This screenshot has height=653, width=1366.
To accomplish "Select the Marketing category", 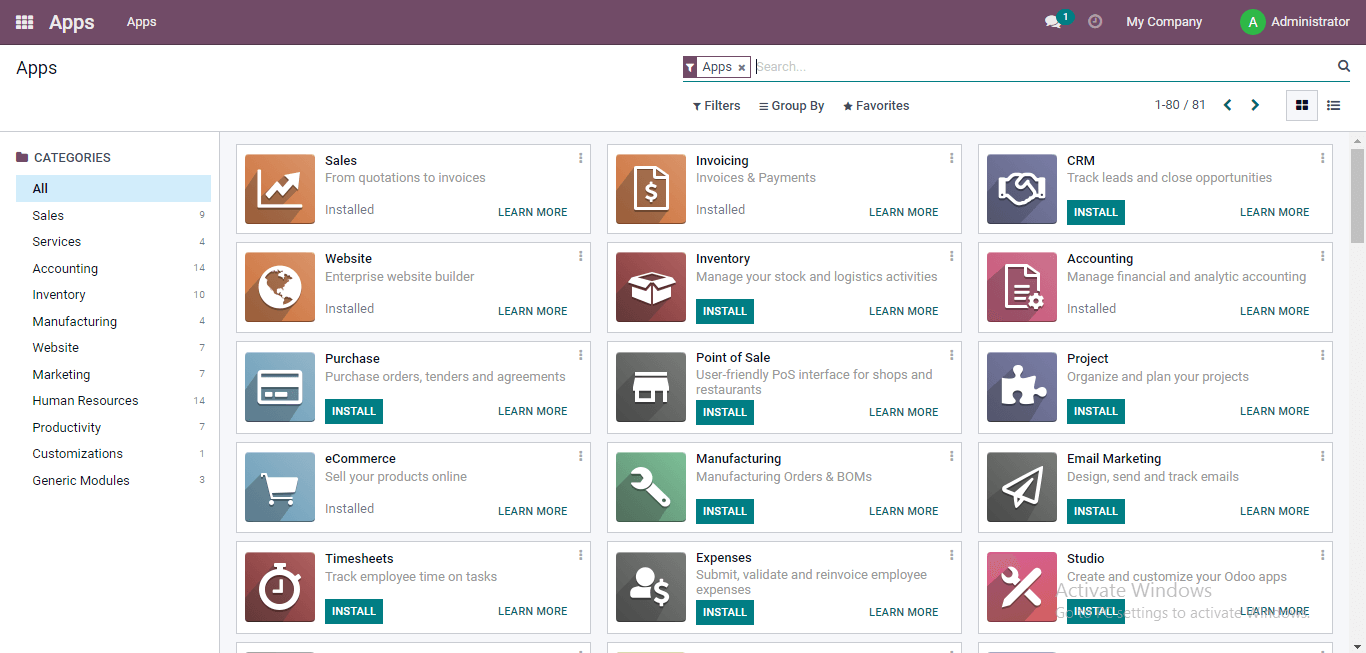I will [x=113, y=374].
